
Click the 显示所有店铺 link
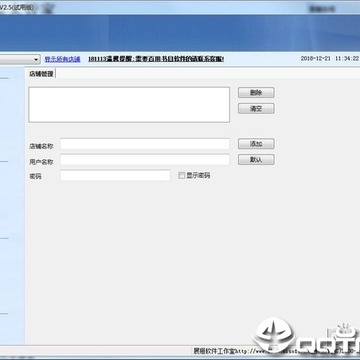pos(63,59)
